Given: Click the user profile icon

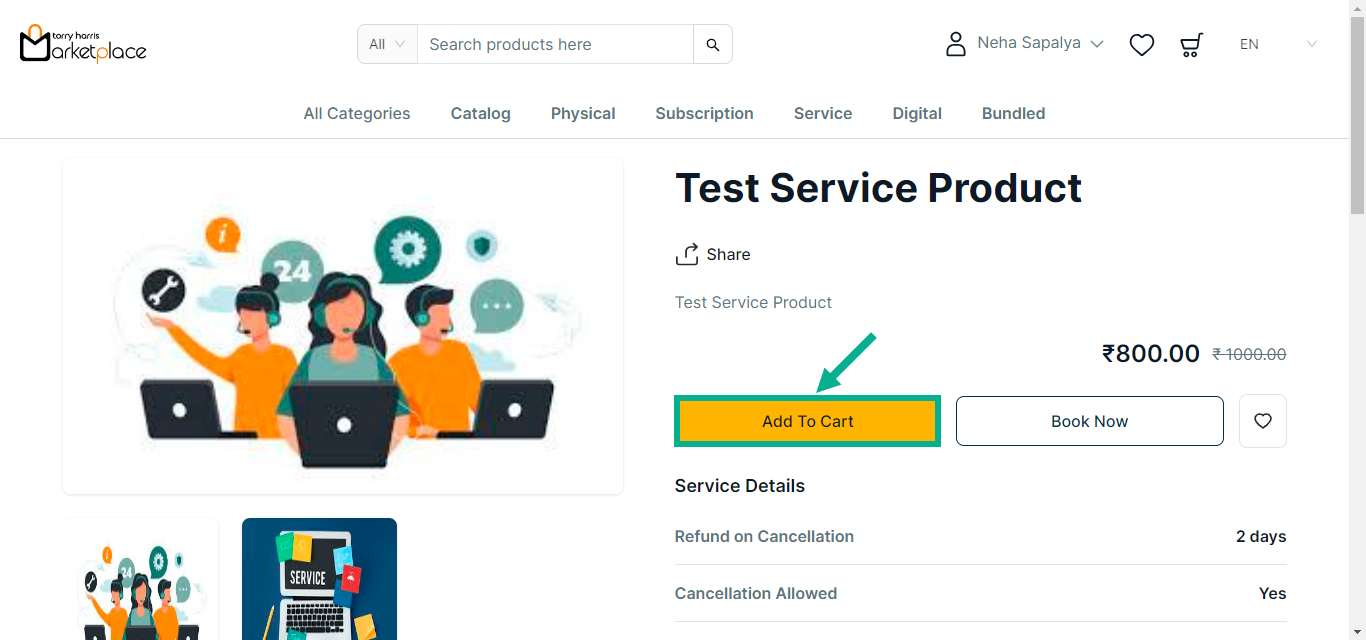Looking at the screenshot, I should pyautogui.click(x=955, y=44).
